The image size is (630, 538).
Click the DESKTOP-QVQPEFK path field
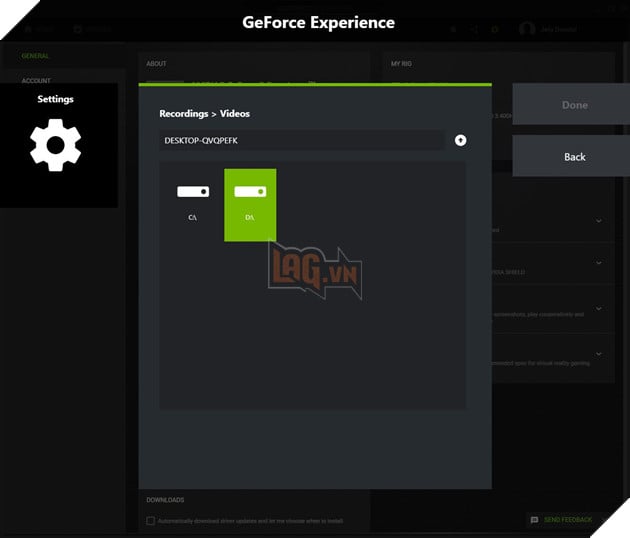tap(302, 141)
